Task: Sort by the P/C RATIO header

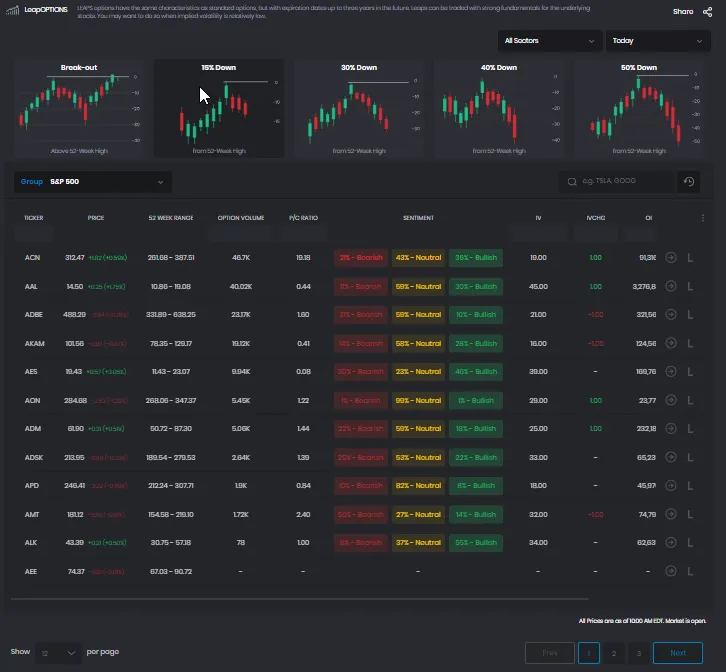Action: pos(303,218)
